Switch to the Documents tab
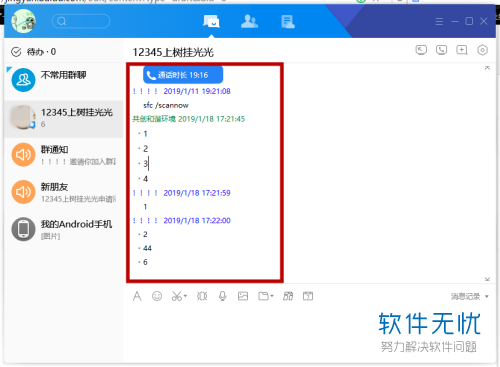Screen dimensions: 500x367 tap(288, 22)
